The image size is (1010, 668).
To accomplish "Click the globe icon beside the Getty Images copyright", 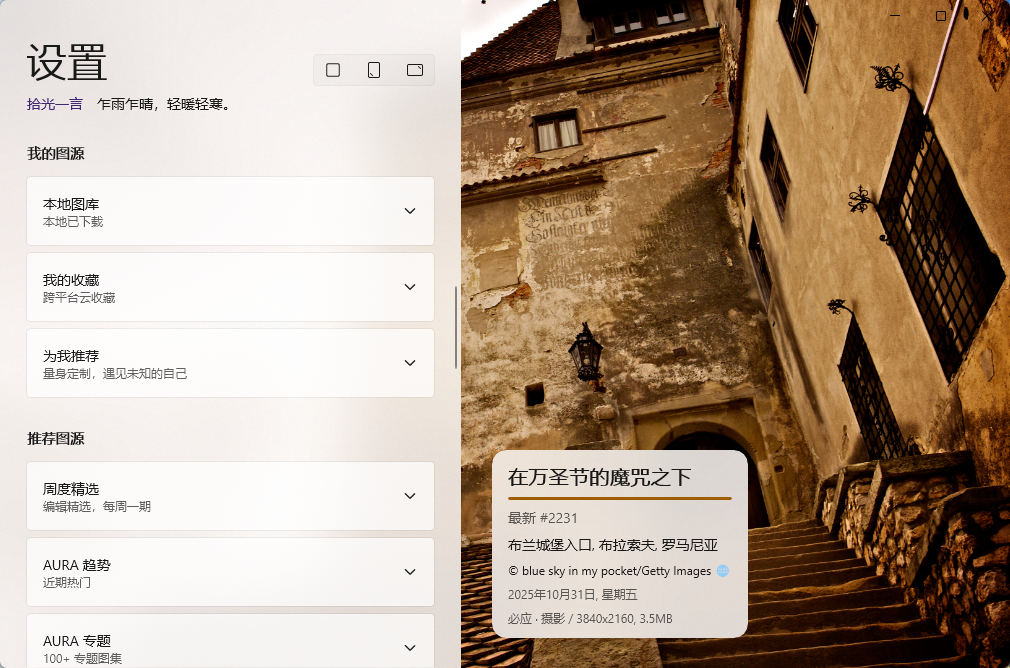I will tap(723, 571).
